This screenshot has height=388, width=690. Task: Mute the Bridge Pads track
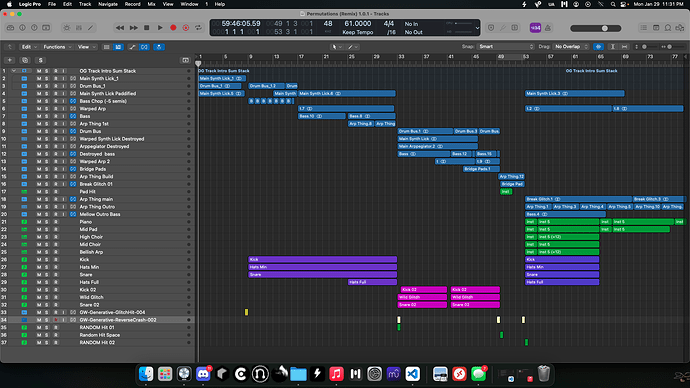point(39,169)
